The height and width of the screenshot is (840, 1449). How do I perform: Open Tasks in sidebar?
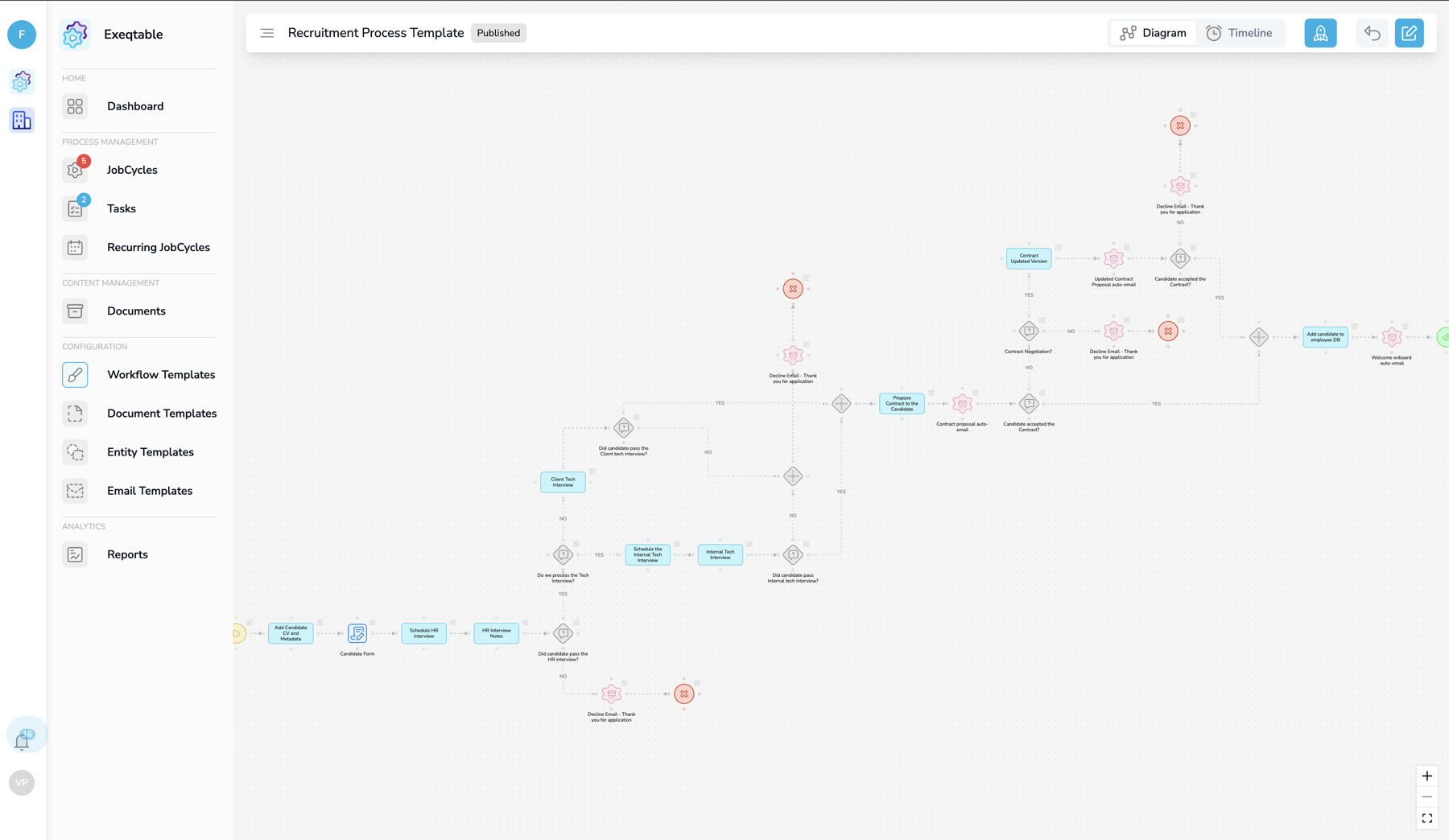coord(139,208)
